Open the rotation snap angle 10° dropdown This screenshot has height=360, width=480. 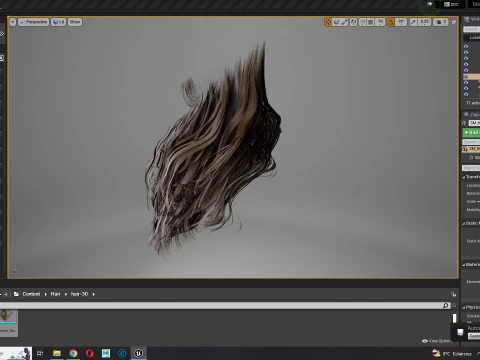pyautogui.click(x=401, y=22)
